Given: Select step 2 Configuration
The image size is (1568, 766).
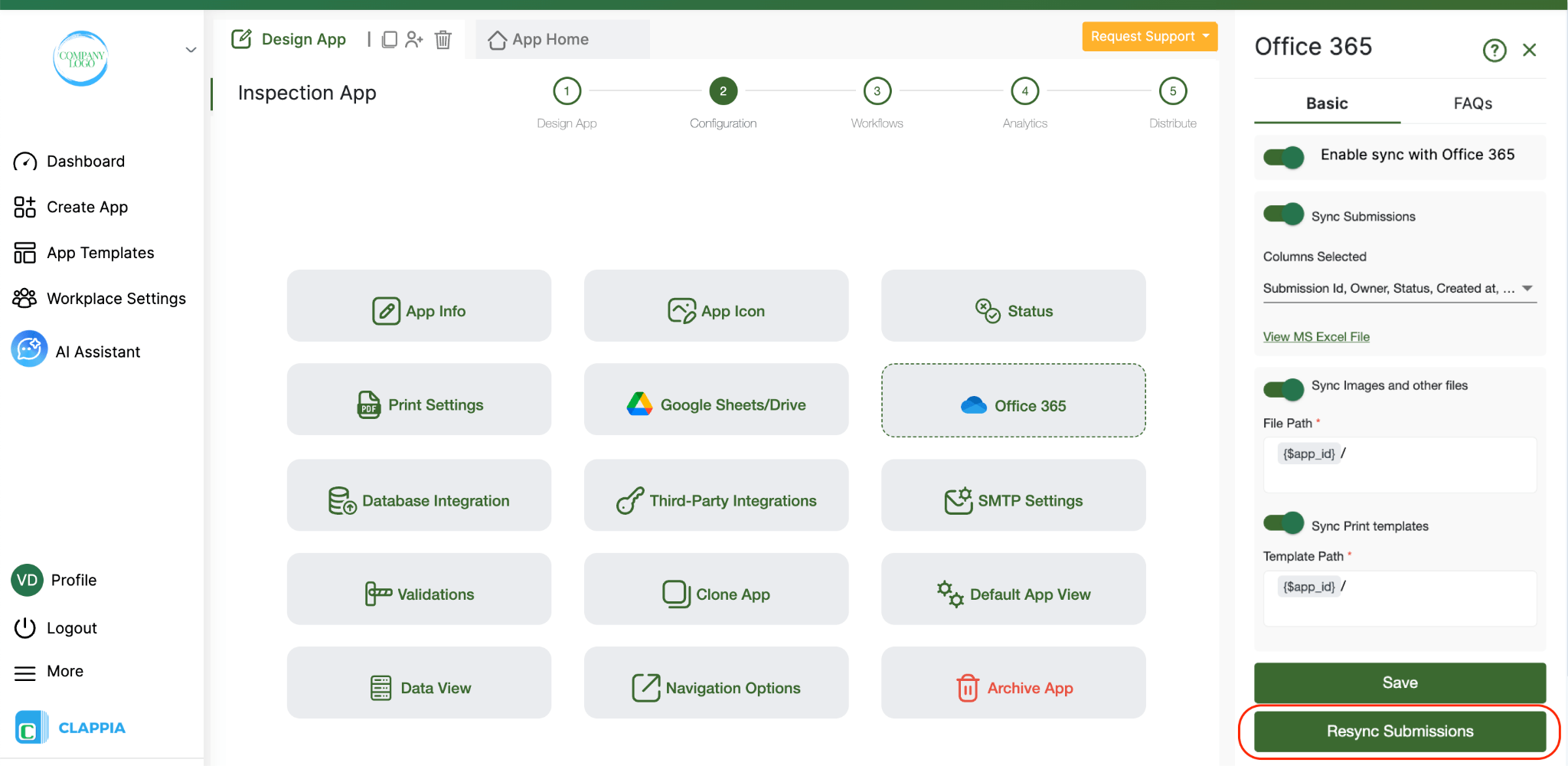Looking at the screenshot, I should point(723,91).
